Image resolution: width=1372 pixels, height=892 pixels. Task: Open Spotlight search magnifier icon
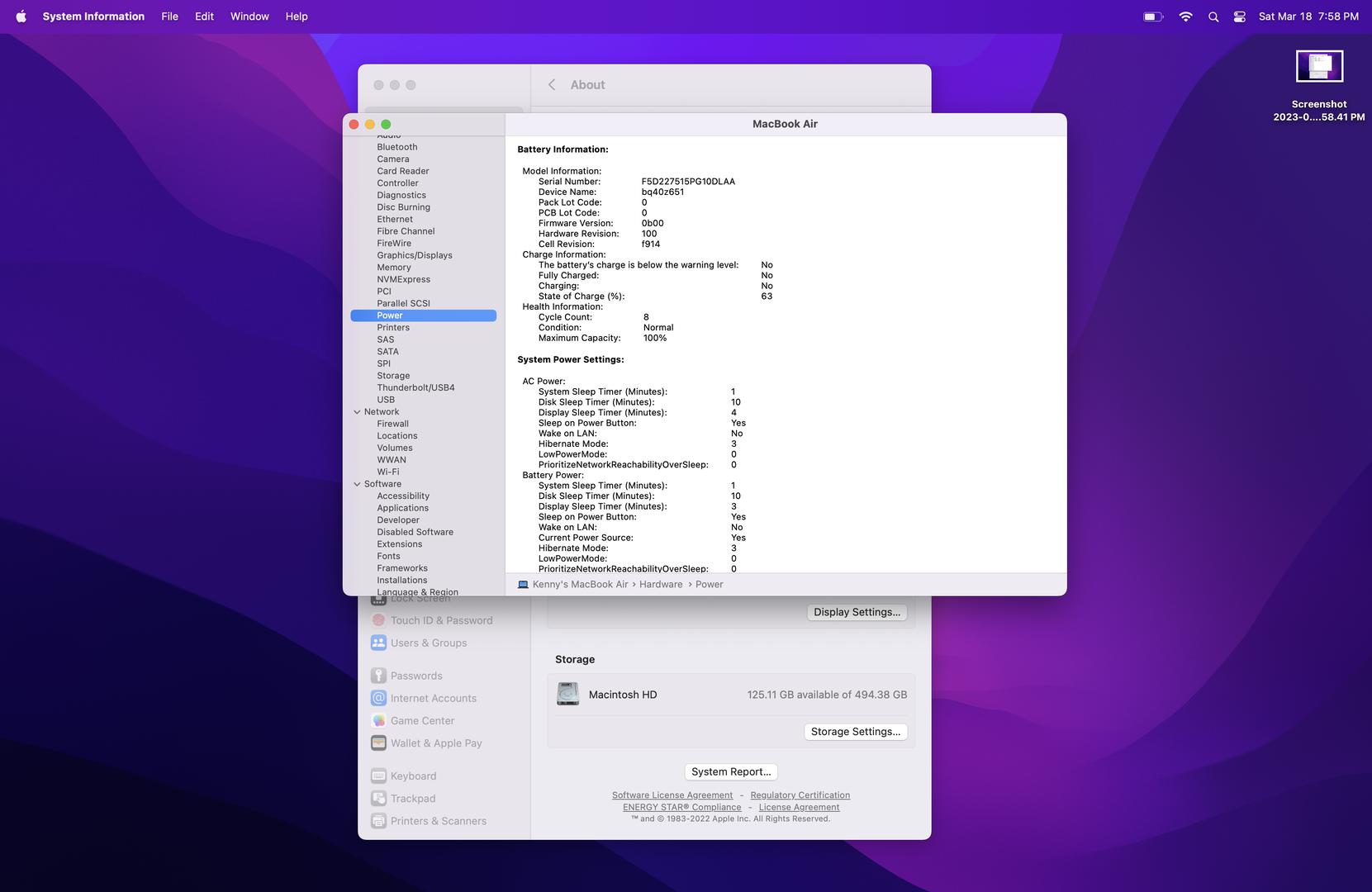pos(1213,17)
